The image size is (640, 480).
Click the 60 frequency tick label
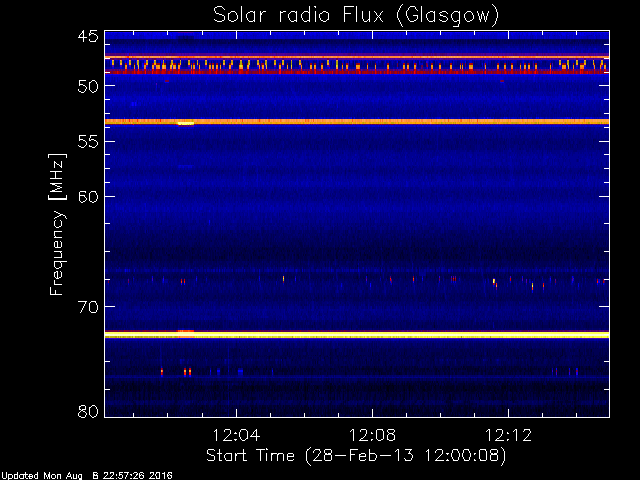point(88,197)
